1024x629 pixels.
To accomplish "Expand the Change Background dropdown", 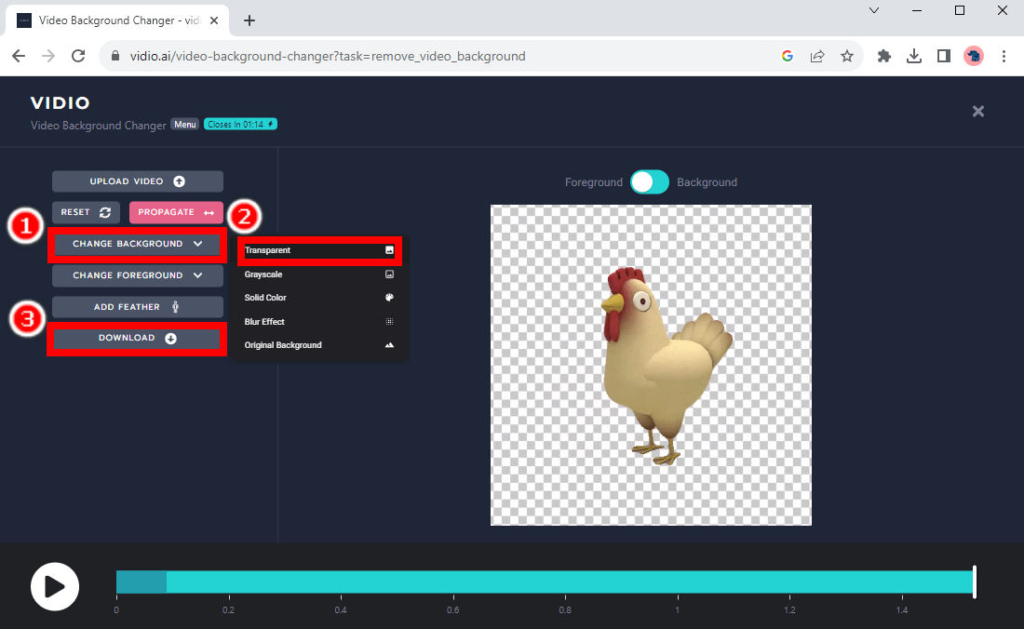I will [137, 244].
